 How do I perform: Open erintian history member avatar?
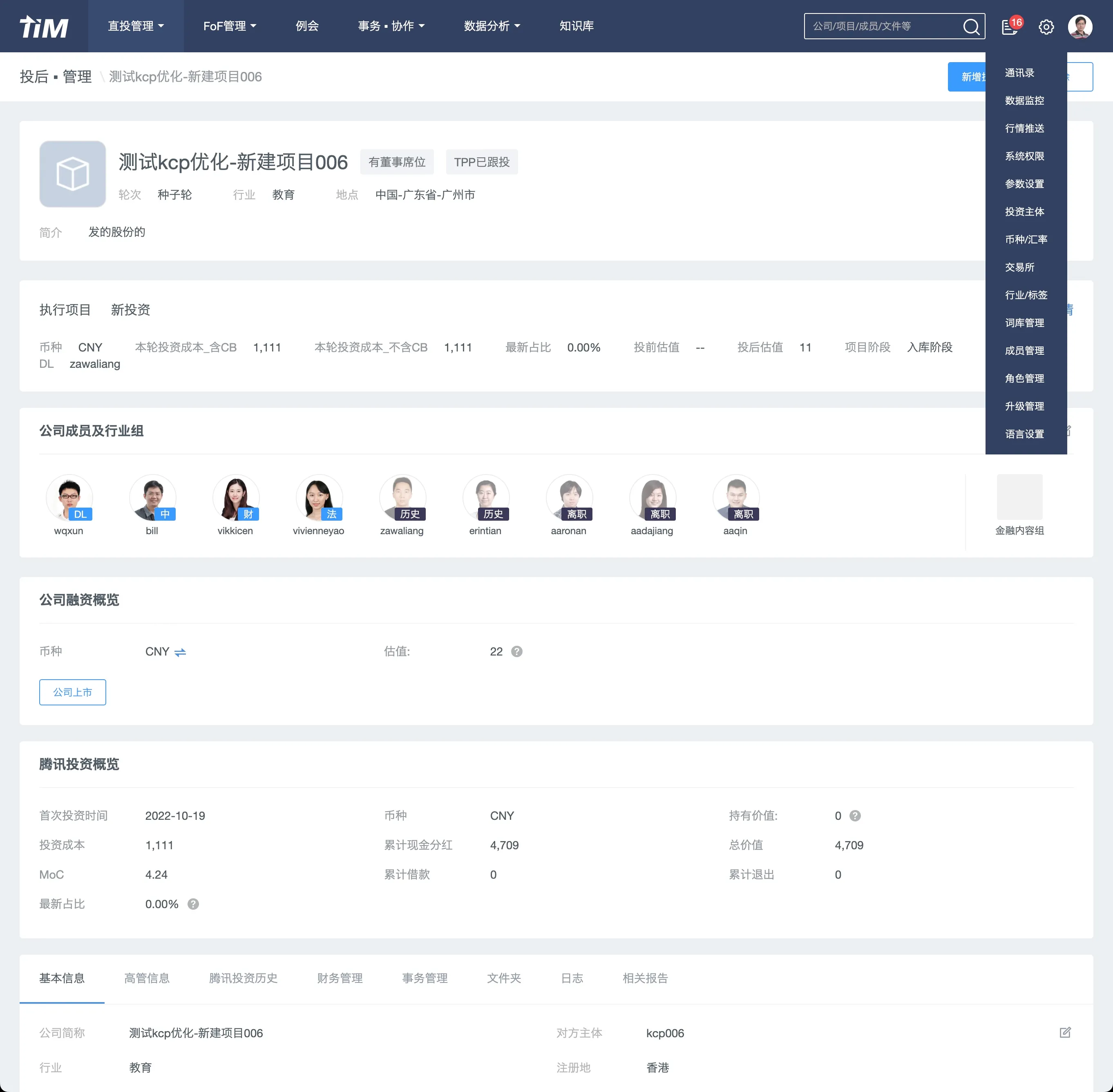pos(486,497)
